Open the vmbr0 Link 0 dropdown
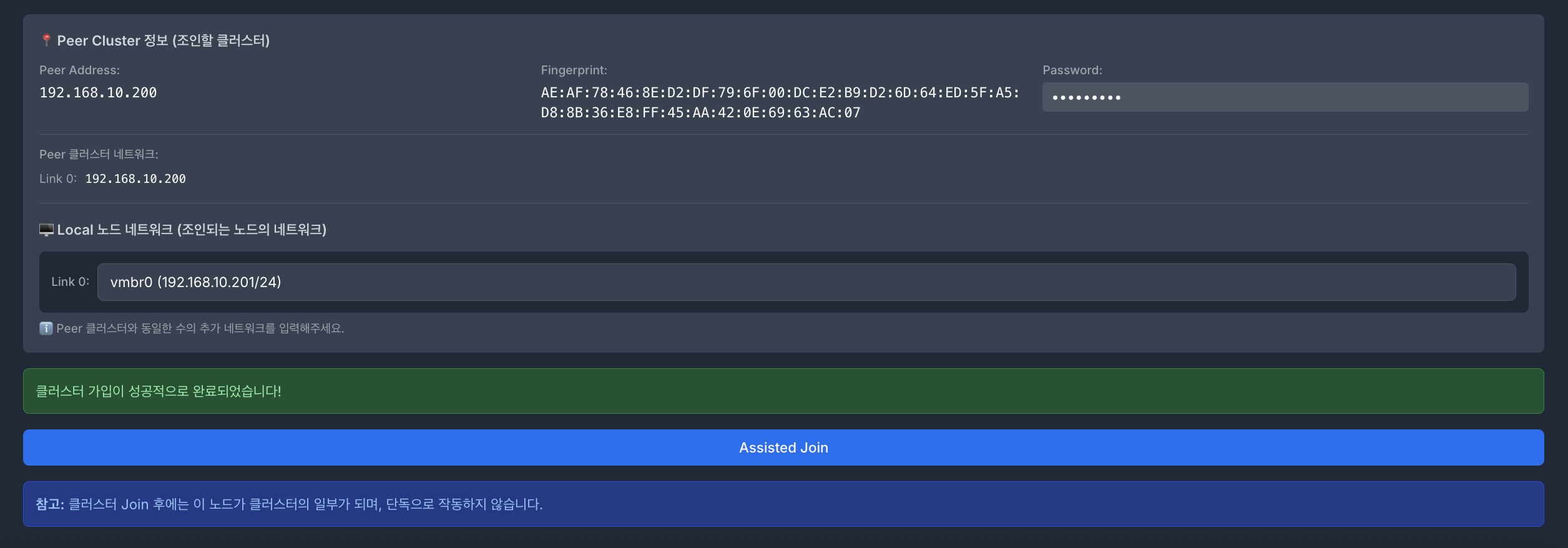 [806, 282]
